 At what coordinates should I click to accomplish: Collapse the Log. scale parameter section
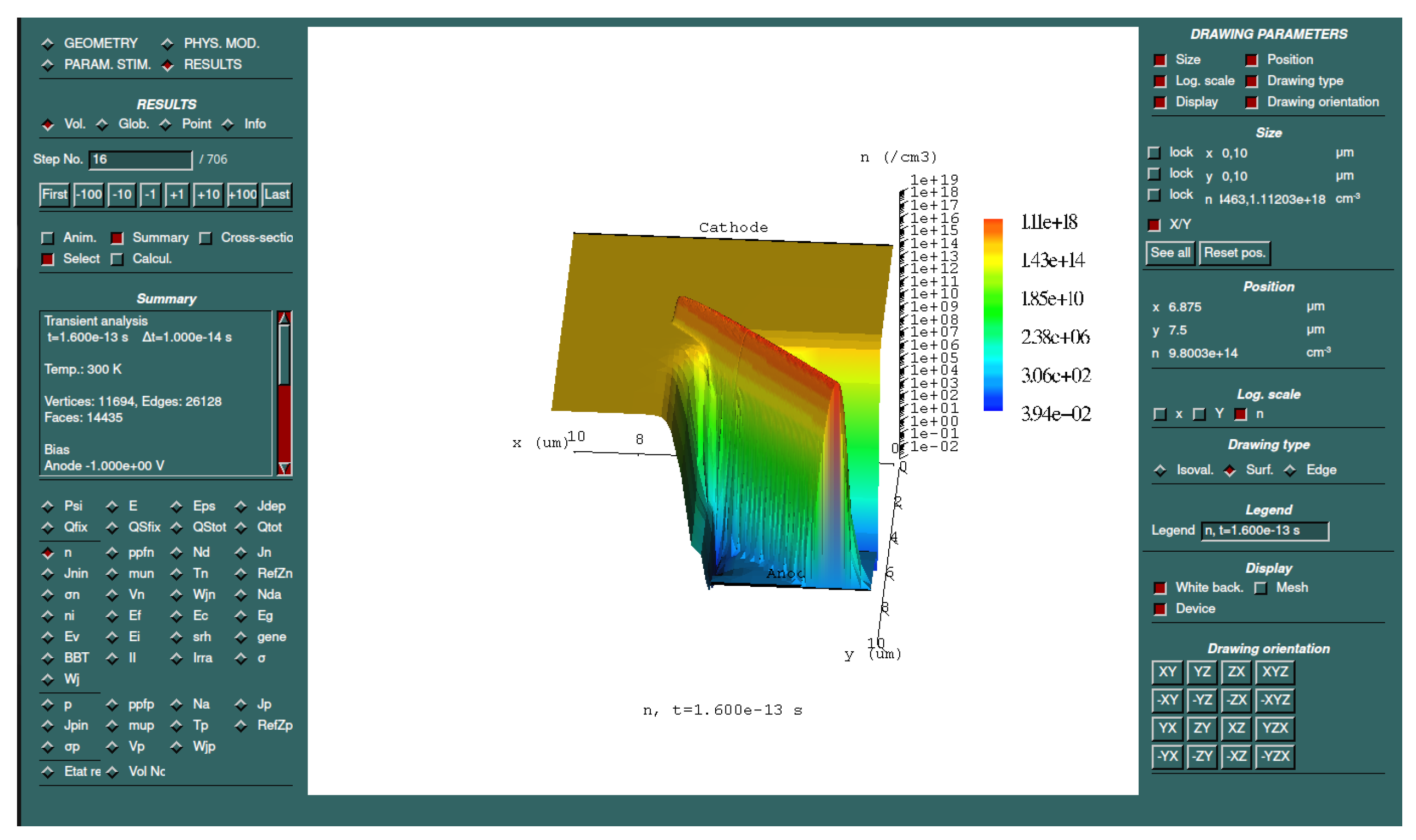click(1159, 81)
